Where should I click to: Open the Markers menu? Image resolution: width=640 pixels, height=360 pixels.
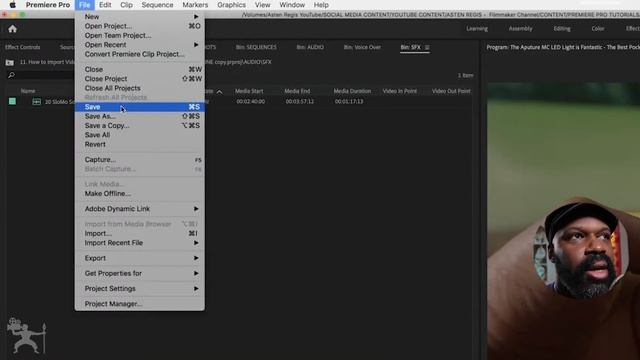(195, 5)
